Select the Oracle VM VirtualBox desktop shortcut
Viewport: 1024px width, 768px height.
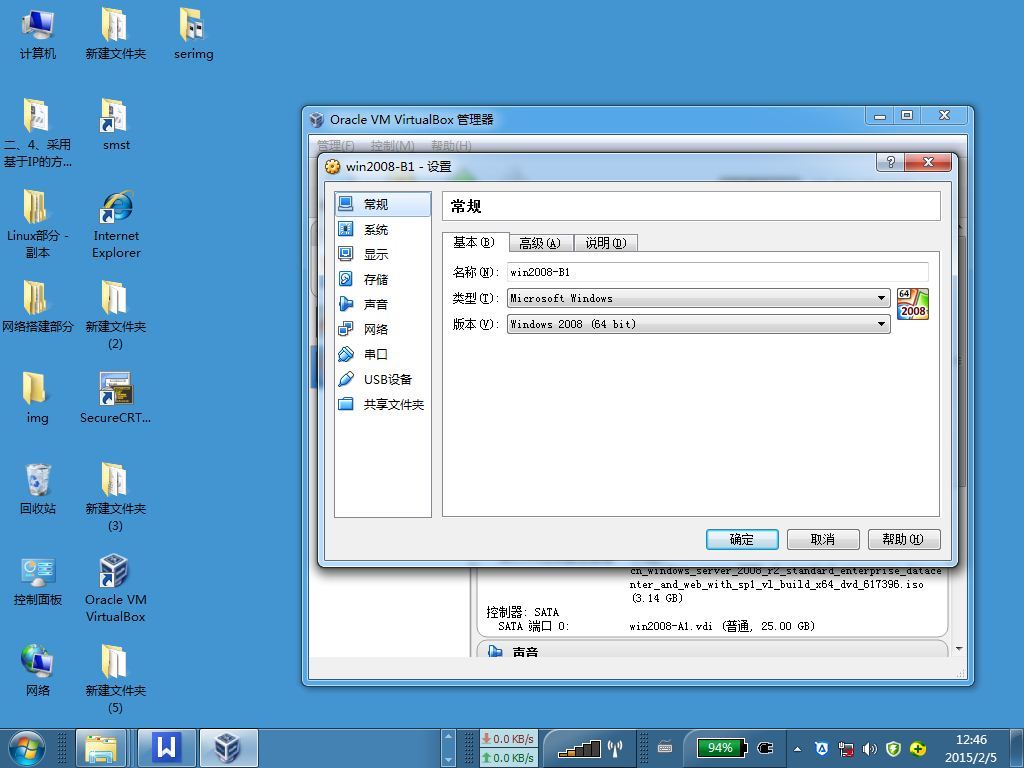(x=116, y=588)
